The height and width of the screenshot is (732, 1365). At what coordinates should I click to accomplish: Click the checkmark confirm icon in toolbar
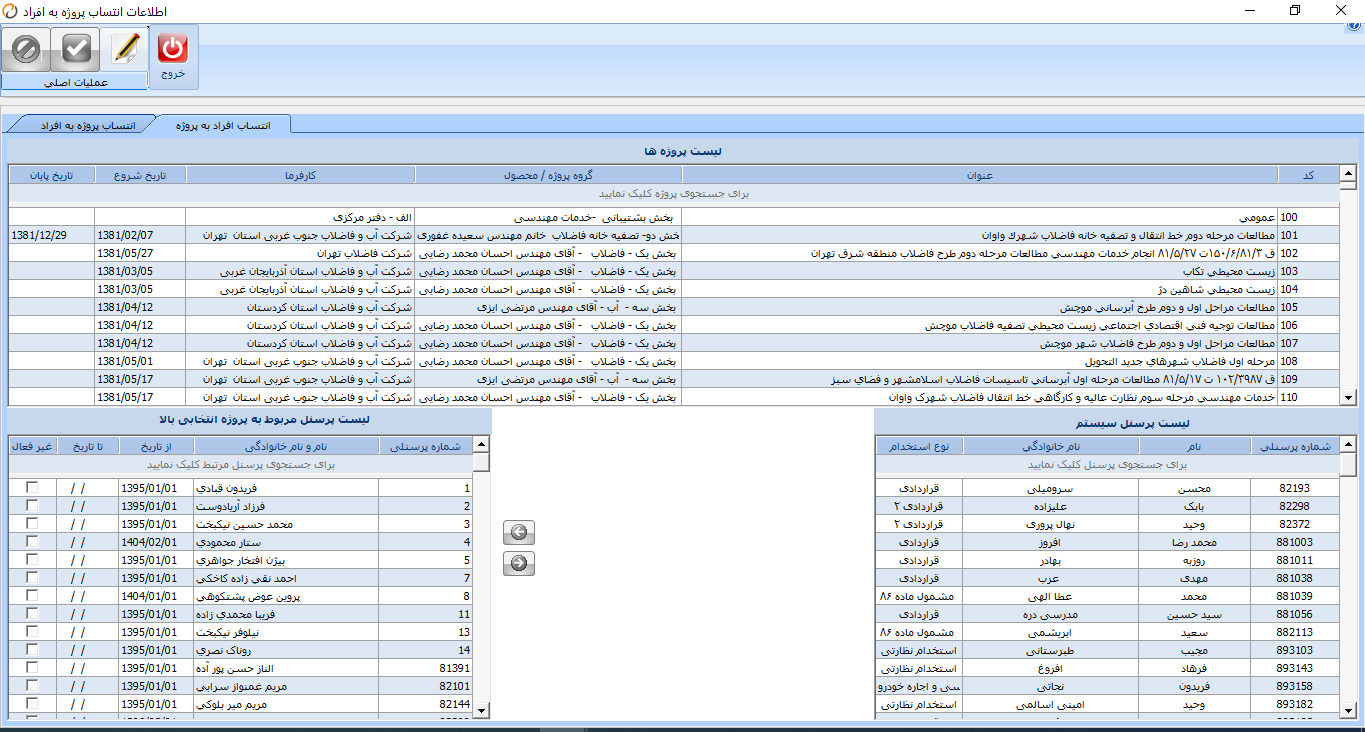(76, 48)
